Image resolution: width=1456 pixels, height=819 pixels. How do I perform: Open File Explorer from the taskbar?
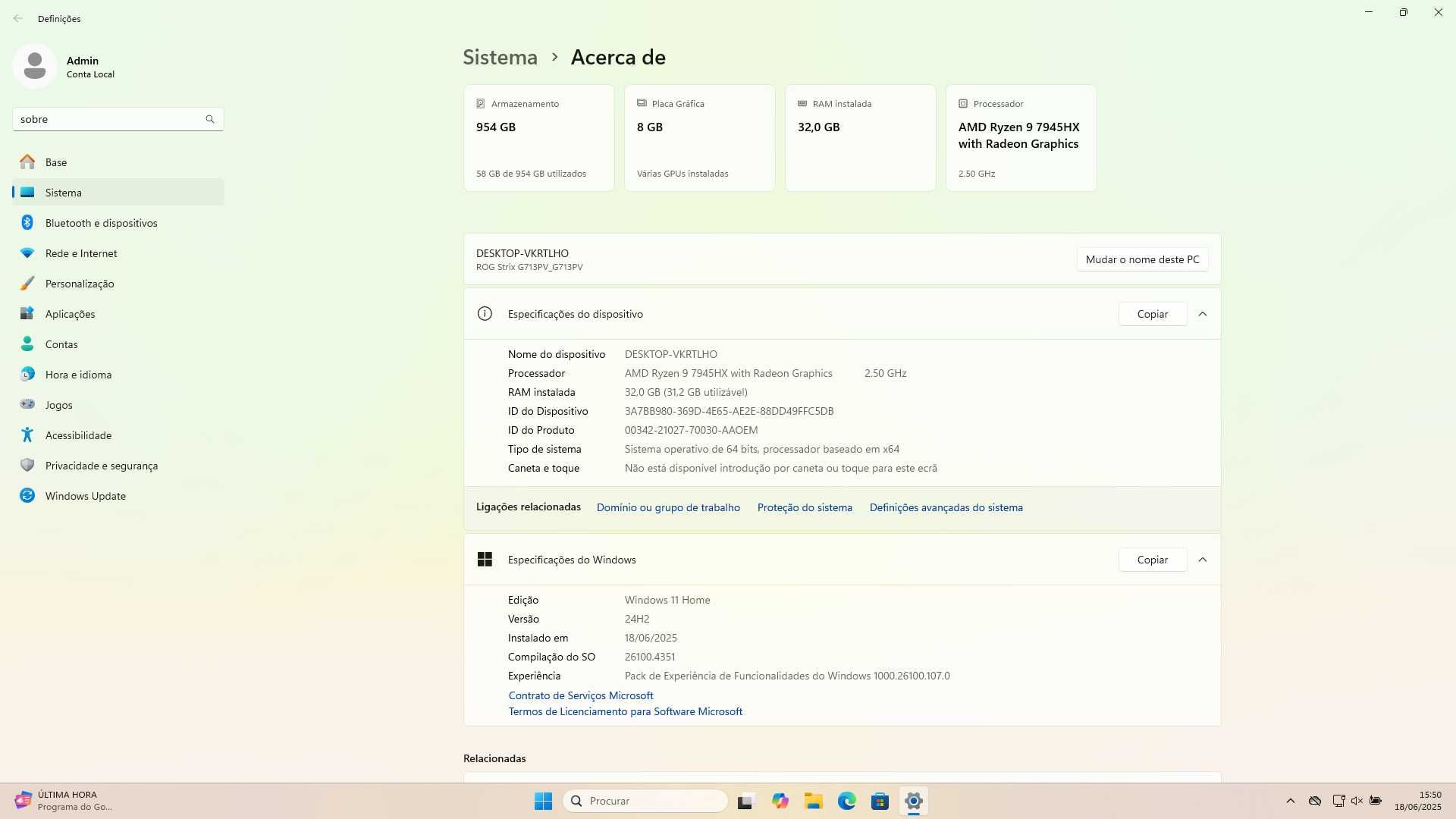click(x=813, y=801)
